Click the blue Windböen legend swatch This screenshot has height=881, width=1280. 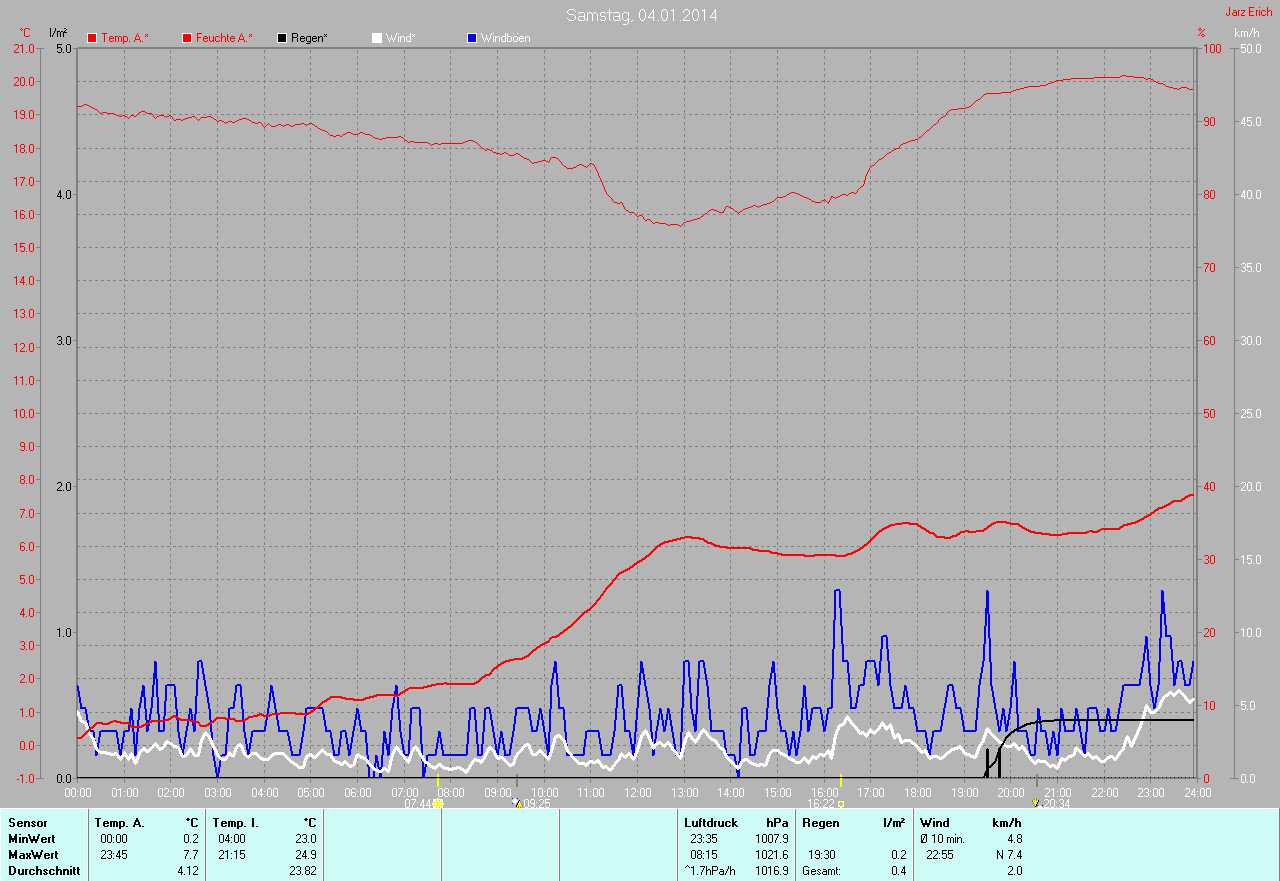point(472,38)
